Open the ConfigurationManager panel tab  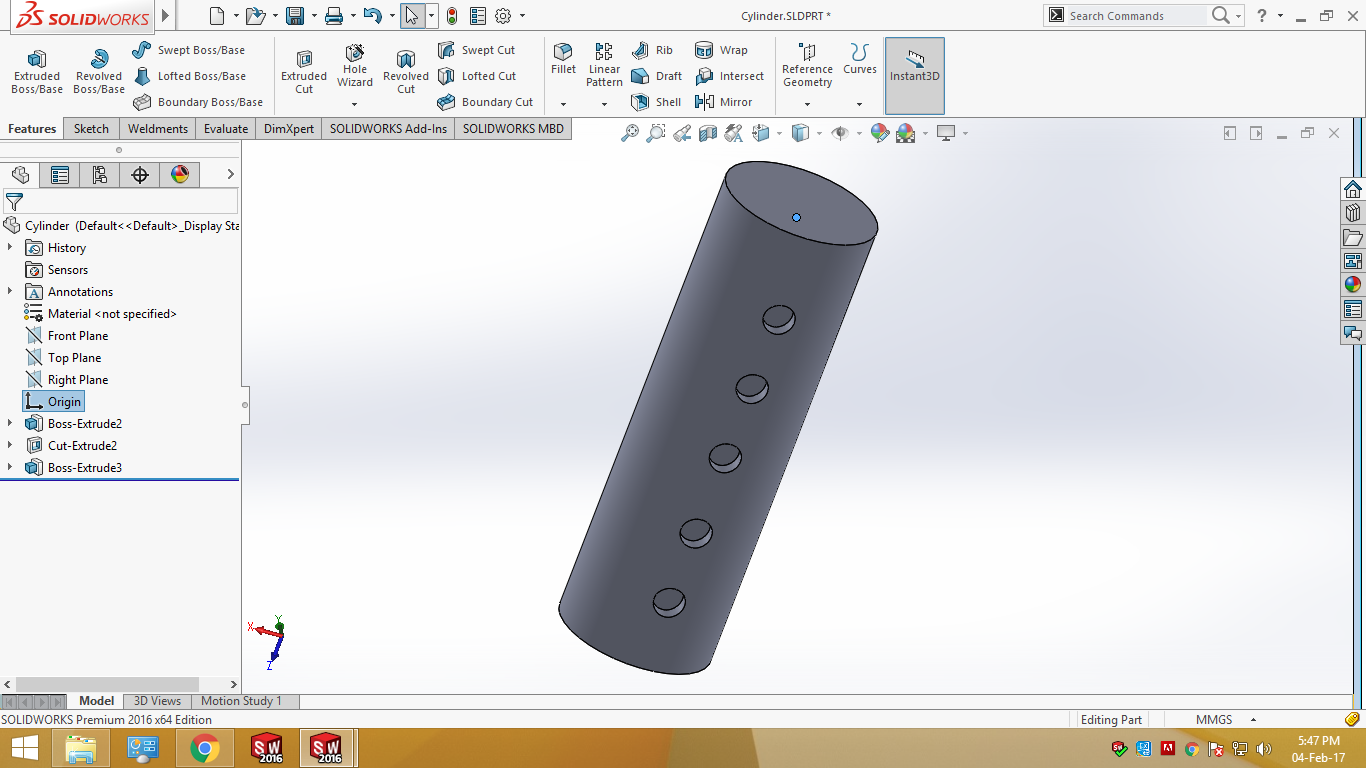pyautogui.click(x=100, y=175)
